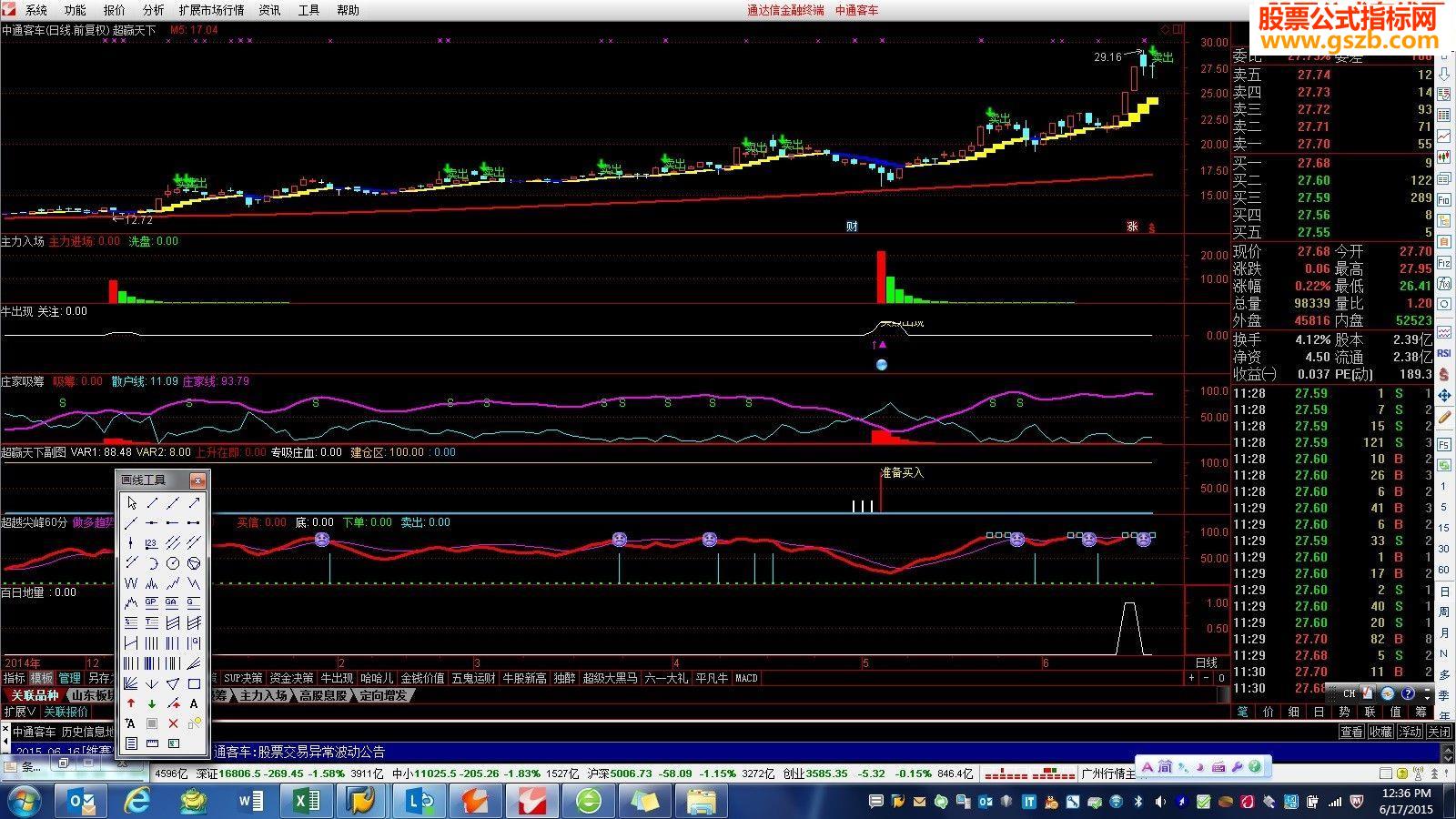Open the 定向增发 related tab

(383, 695)
